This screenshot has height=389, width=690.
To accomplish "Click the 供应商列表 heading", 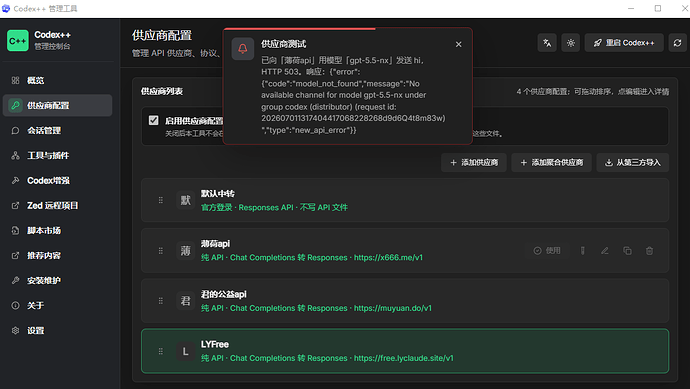I will coord(161,91).
